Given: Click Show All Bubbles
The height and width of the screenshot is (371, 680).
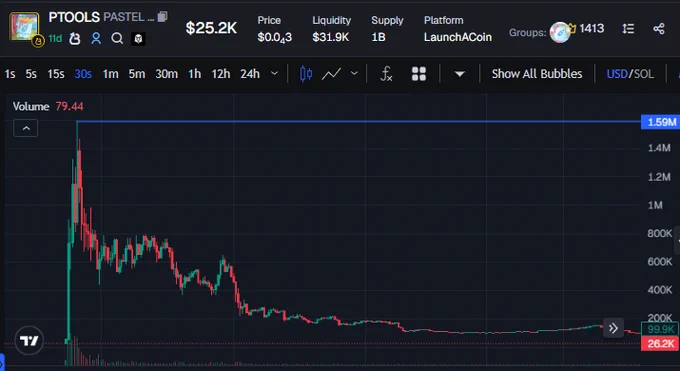Looking at the screenshot, I should [537, 74].
